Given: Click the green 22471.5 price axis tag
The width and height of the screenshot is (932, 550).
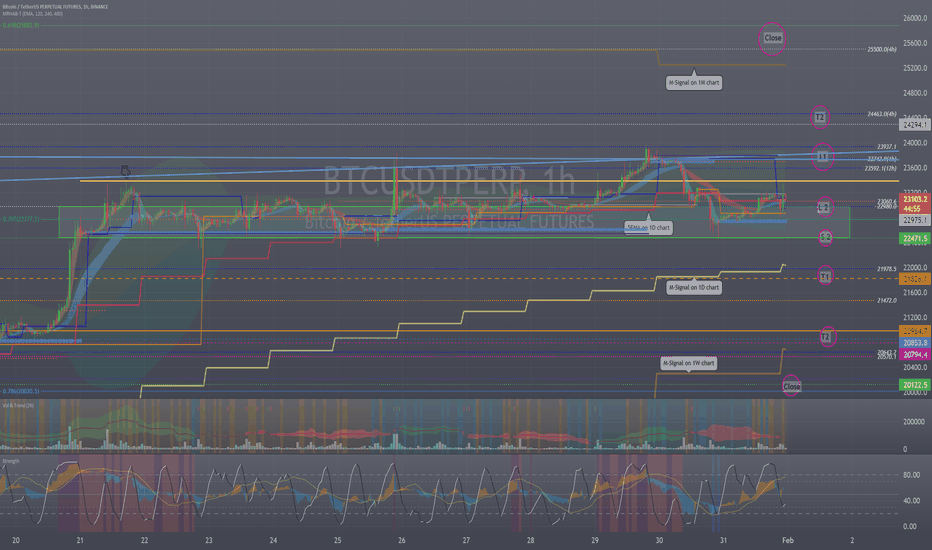Looking at the screenshot, I should tap(915, 238).
